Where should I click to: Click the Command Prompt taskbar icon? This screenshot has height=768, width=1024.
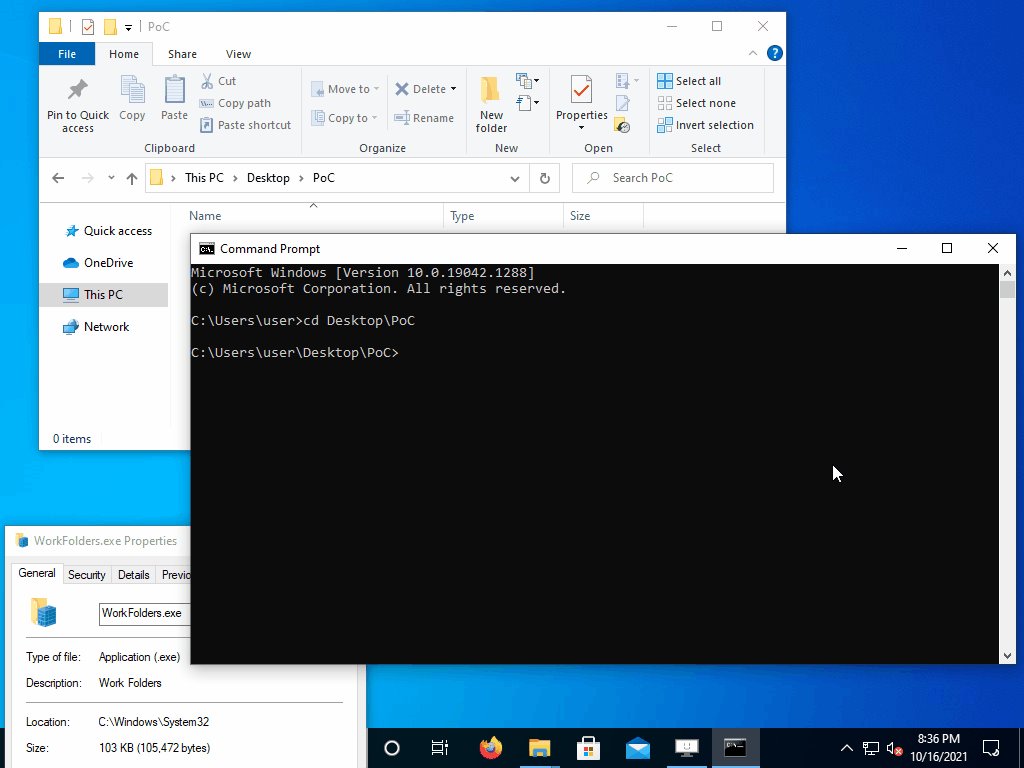(x=735, y=748)
